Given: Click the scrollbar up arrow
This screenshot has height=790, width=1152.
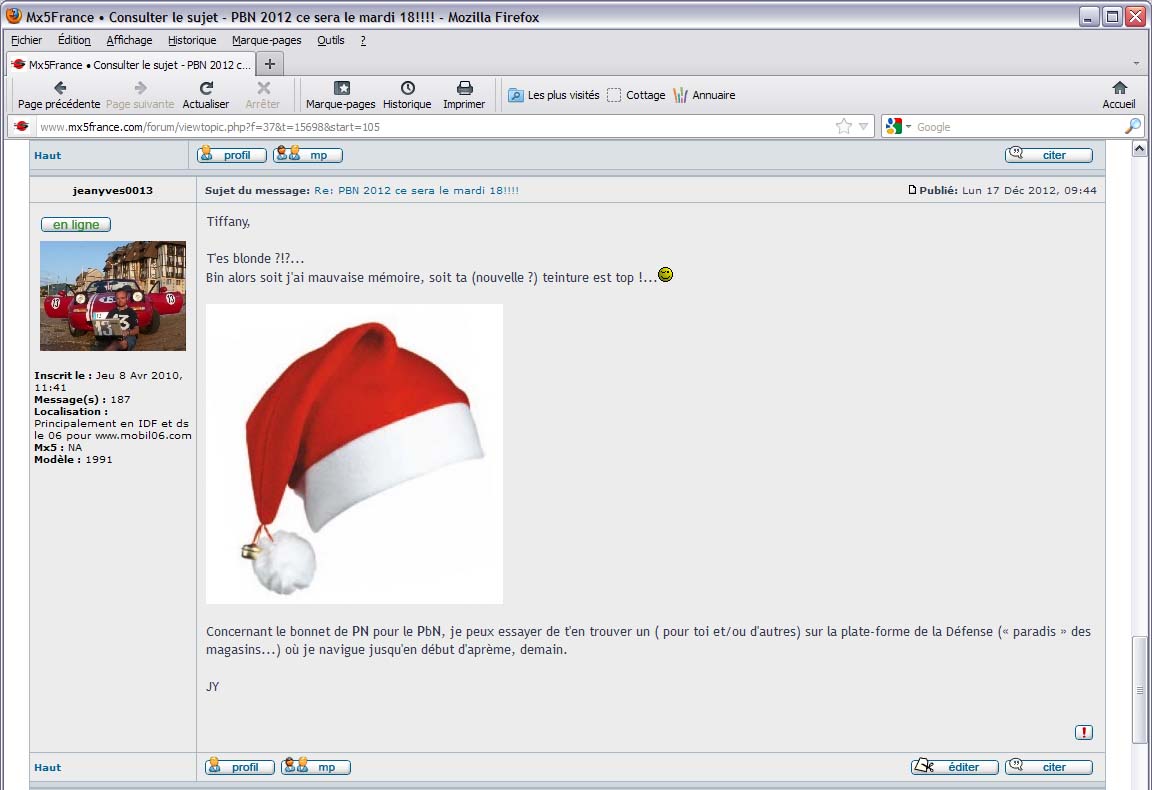Looking at the screenshot, I should [x=1140, y=148].
